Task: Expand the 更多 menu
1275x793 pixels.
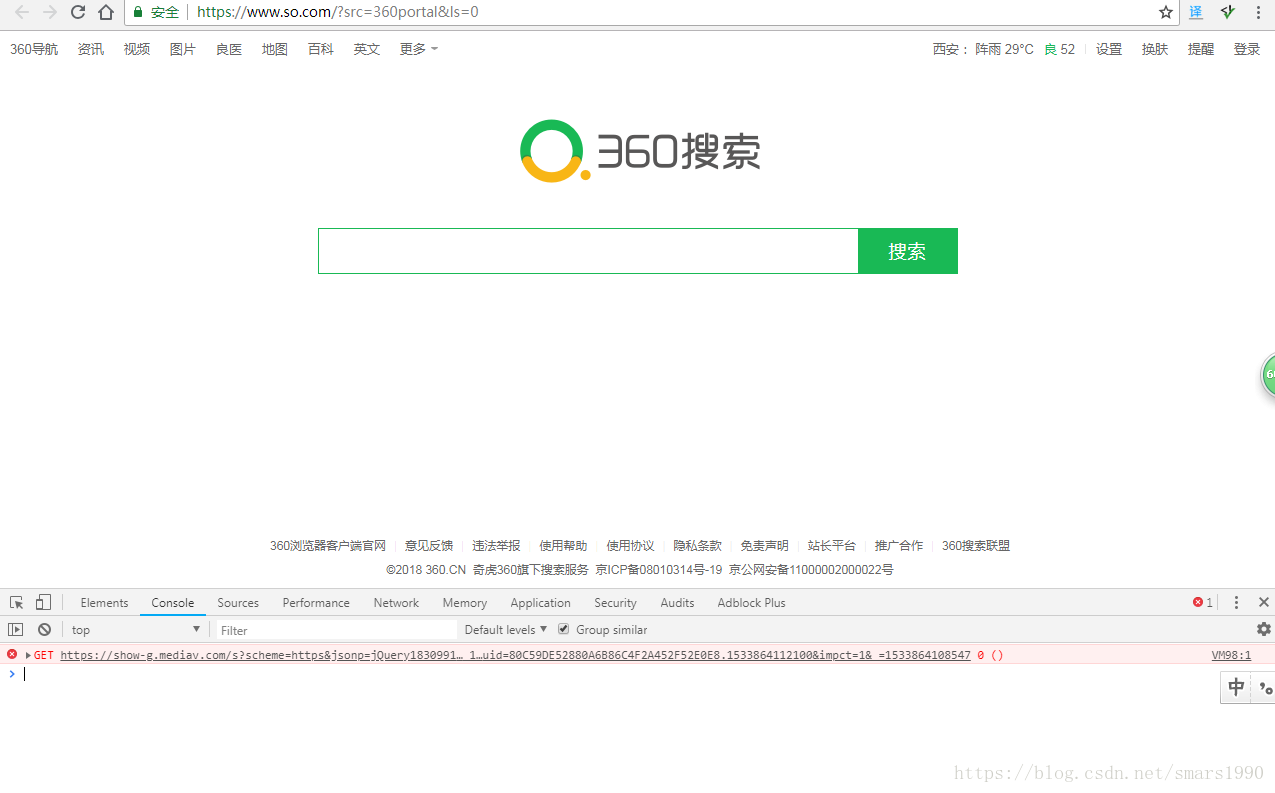Action: 419,49
